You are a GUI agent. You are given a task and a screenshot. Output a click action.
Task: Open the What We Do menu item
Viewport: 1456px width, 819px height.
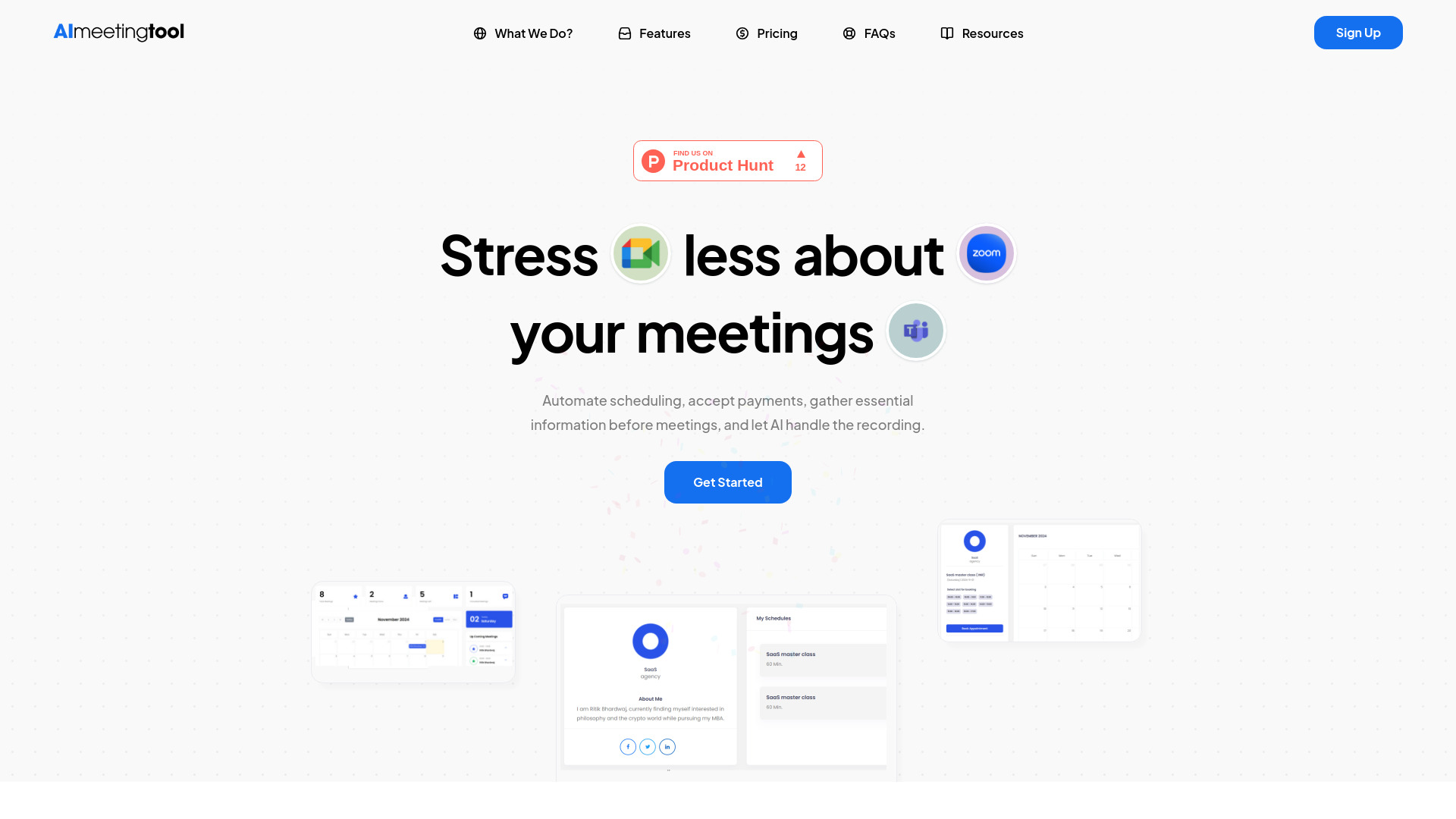click(522, 32)
